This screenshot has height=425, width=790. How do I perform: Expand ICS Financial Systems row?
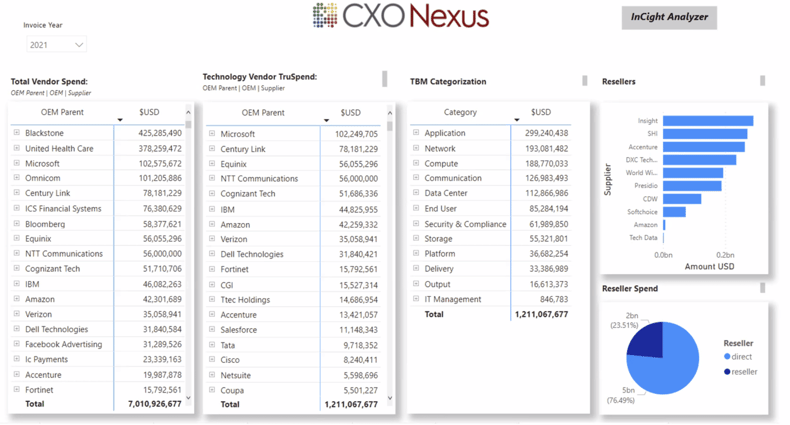pos(17,208)
